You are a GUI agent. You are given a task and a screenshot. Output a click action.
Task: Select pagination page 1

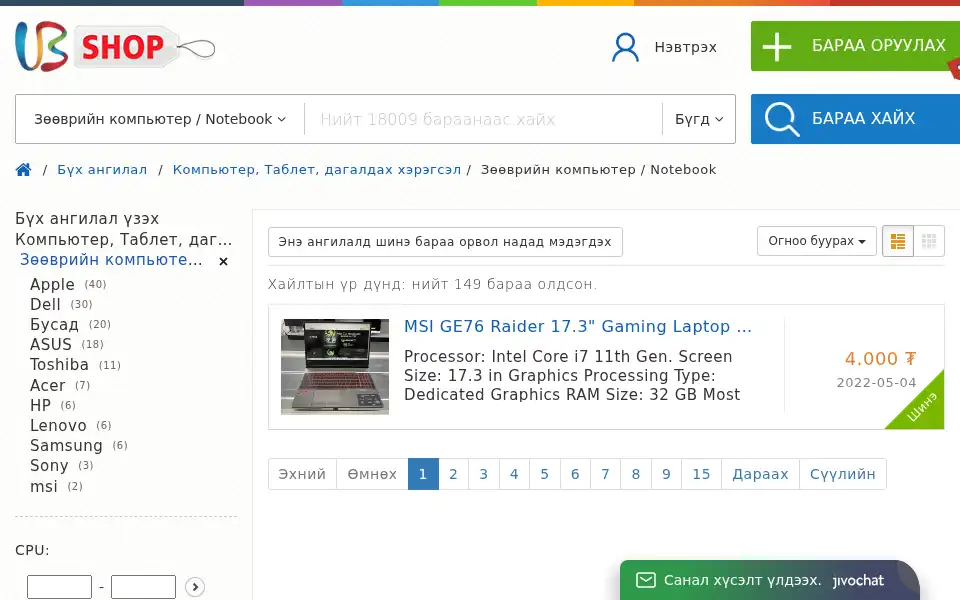tap(423, 474)
